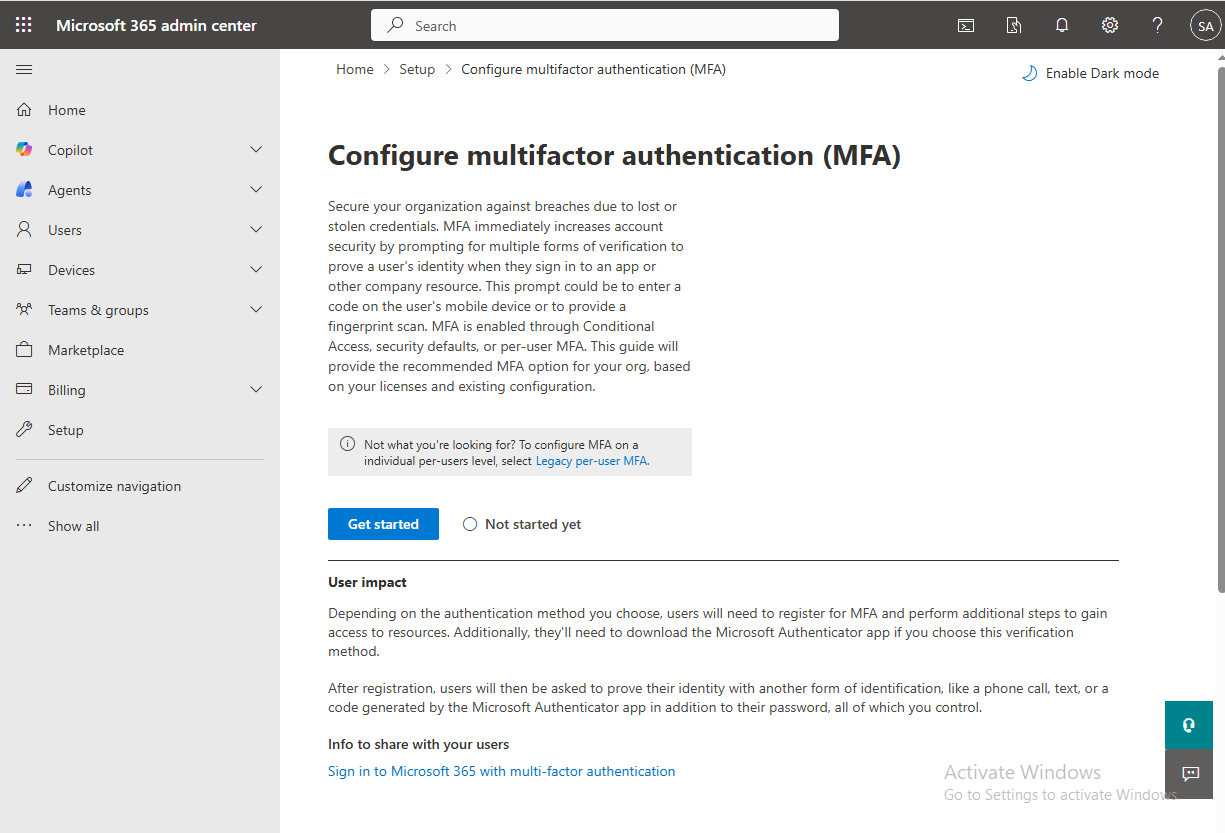Image resolution: width=1225 pixels, height=833 pixels.
Task: Open the feedback chat button
Action: (1189, 773)
